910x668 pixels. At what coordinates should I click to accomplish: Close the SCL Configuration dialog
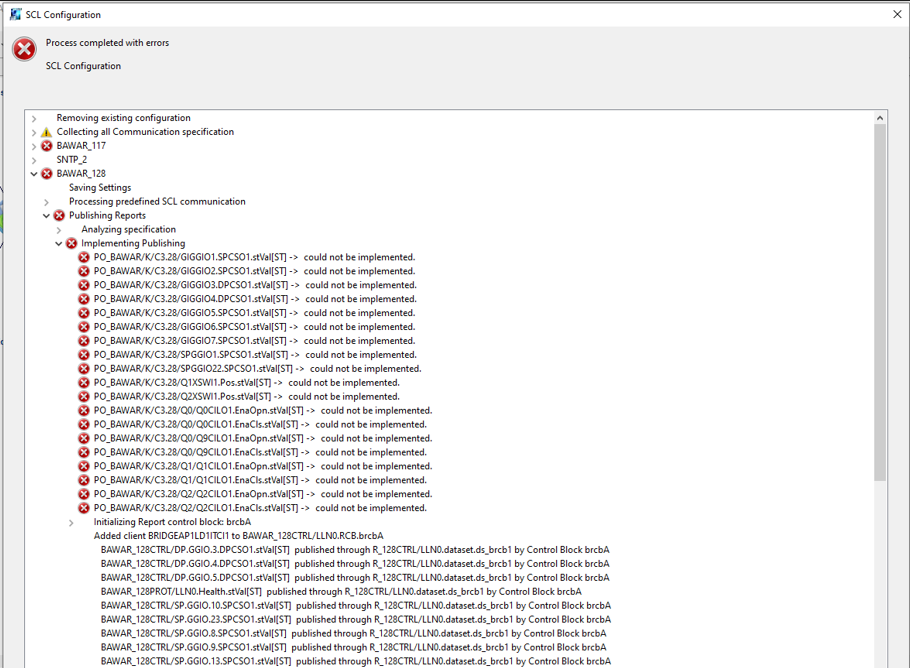(x=896, y=15)
